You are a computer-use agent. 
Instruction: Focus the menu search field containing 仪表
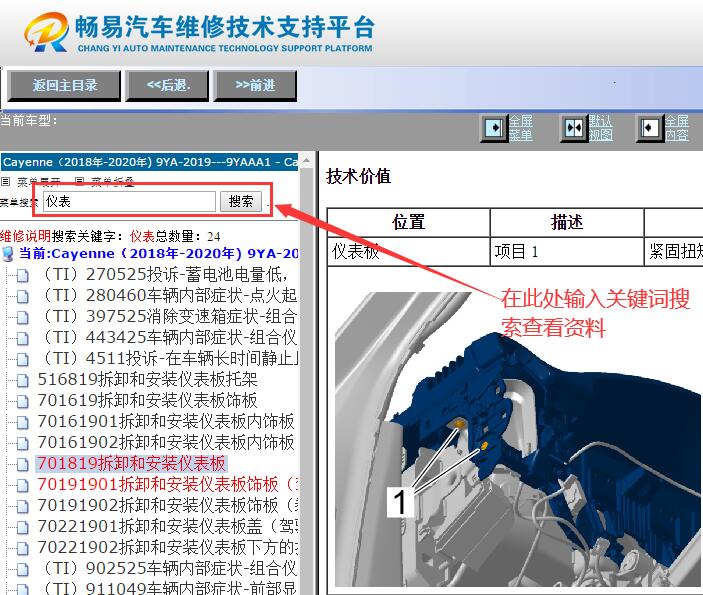coord(130,201)
